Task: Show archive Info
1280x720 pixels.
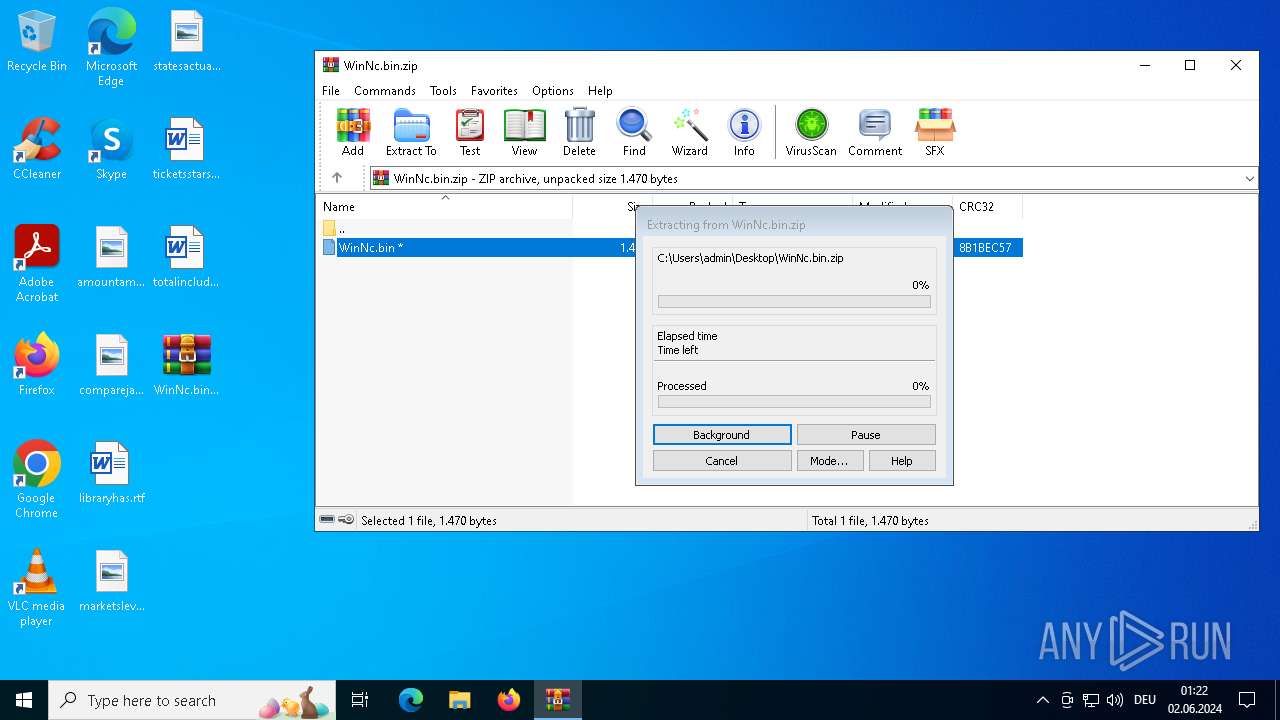Action: tap(744, 133)
